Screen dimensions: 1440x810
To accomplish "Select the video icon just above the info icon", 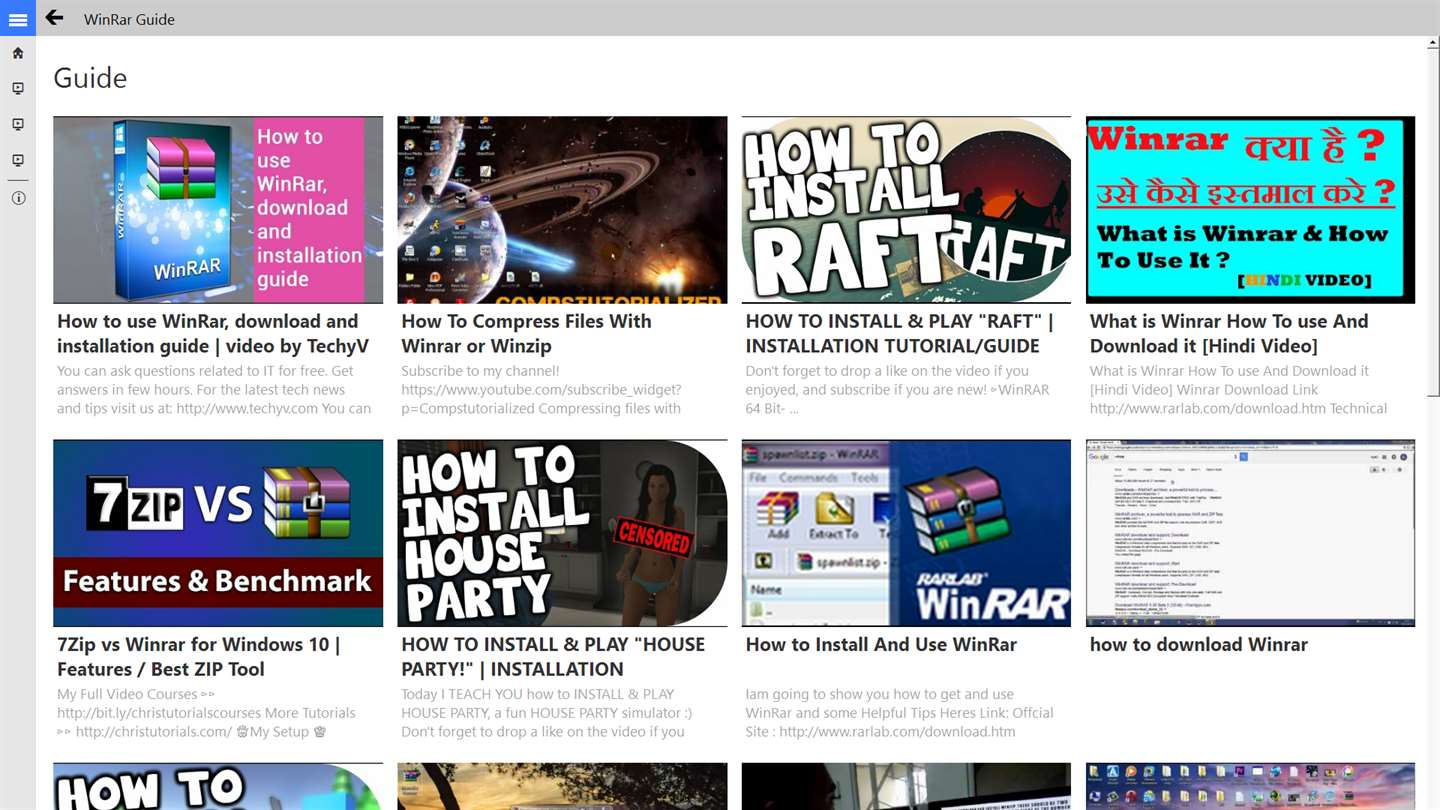I will click(18, 161).
